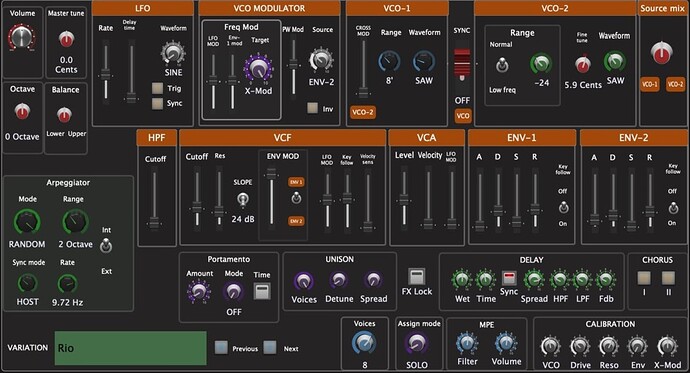
Task: Enable the LFO Trig checkbox
Action: tap(158, 88)
